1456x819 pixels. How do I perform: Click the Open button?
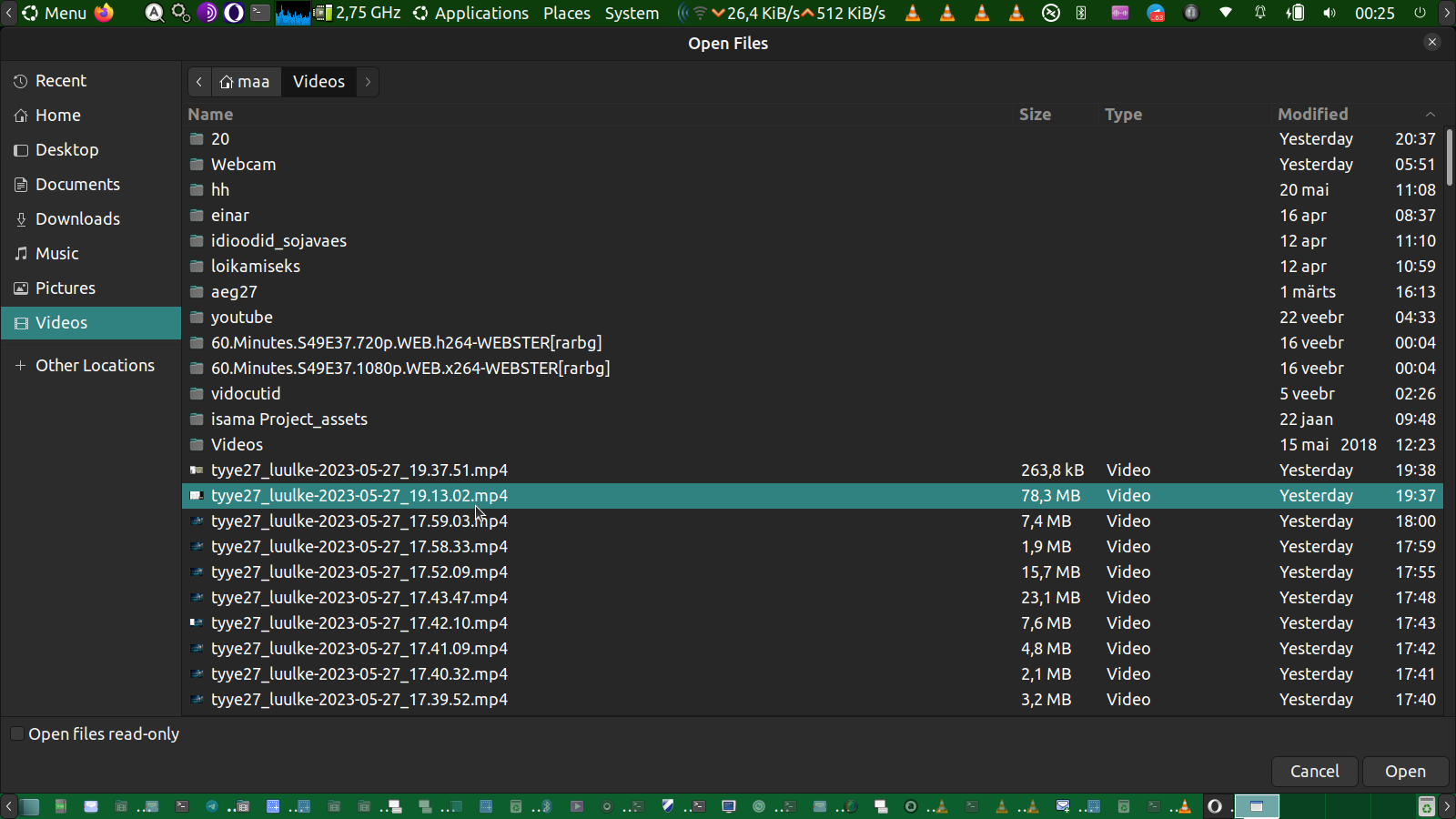1404,772
